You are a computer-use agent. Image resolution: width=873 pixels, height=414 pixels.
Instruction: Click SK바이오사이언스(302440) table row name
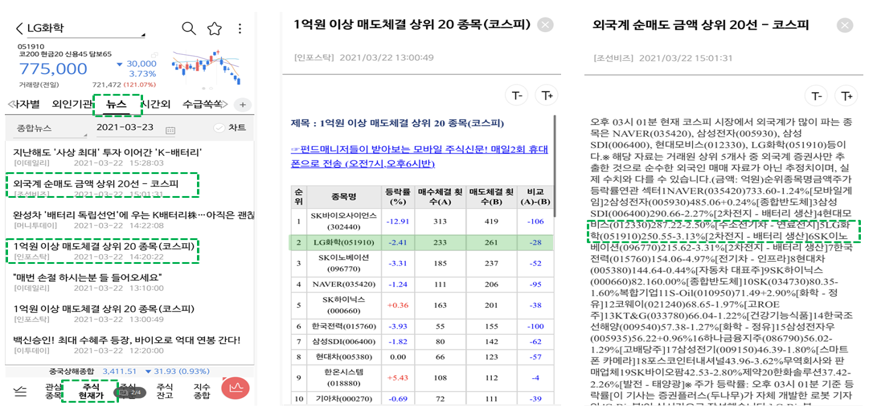[342, 221]
